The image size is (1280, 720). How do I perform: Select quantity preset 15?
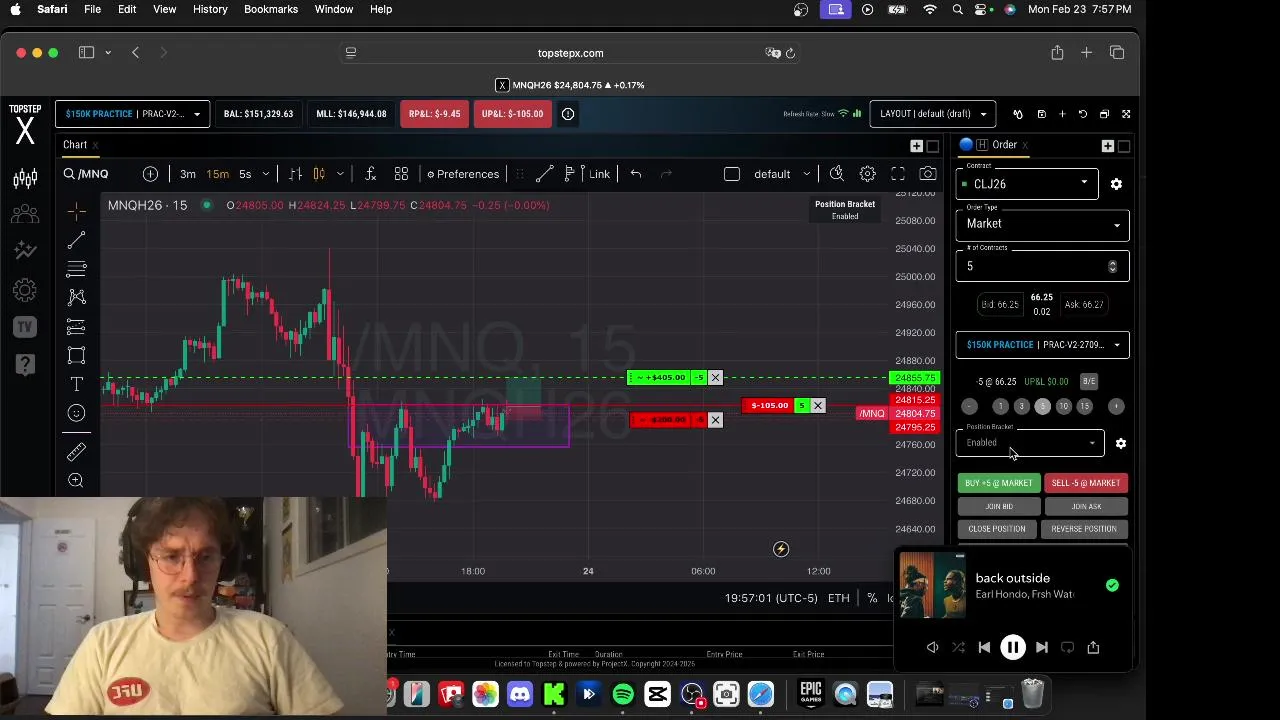tap(1084, 406)
